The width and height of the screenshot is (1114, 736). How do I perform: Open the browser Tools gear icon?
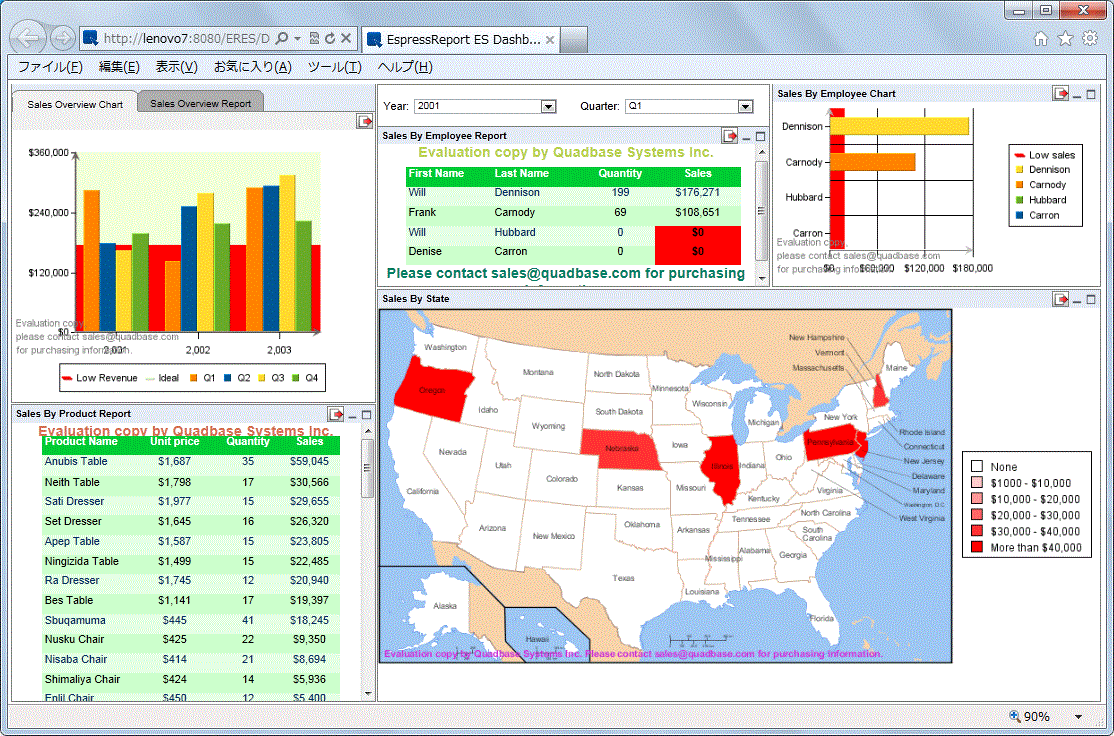pyautogui.click(x=1090, y=38)
